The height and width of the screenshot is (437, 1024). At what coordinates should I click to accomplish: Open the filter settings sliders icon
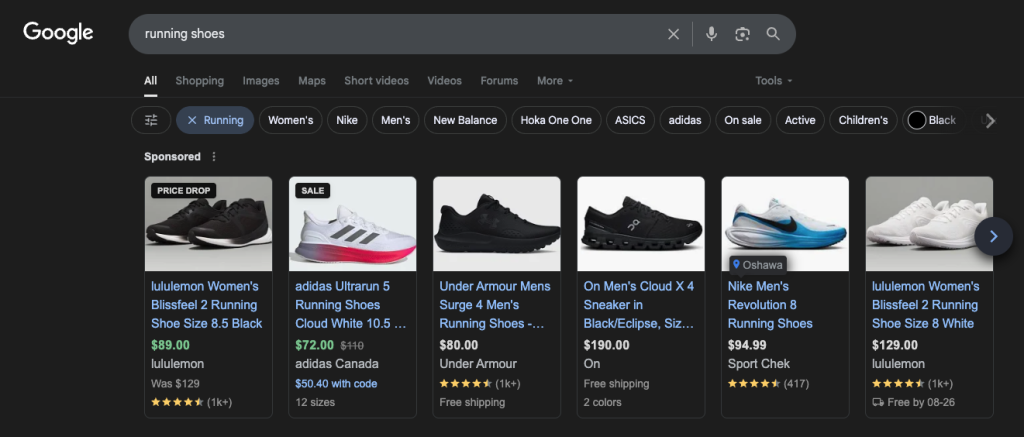[x=151, y=120]
